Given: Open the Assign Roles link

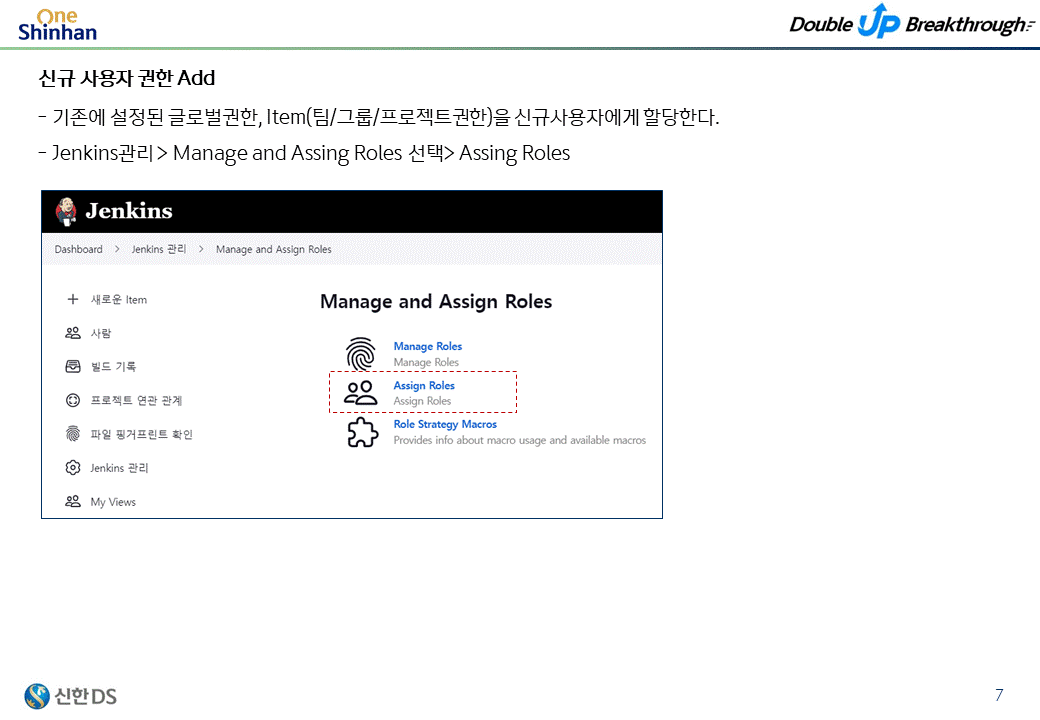Looking at the screenshot, I should (424, 385).
